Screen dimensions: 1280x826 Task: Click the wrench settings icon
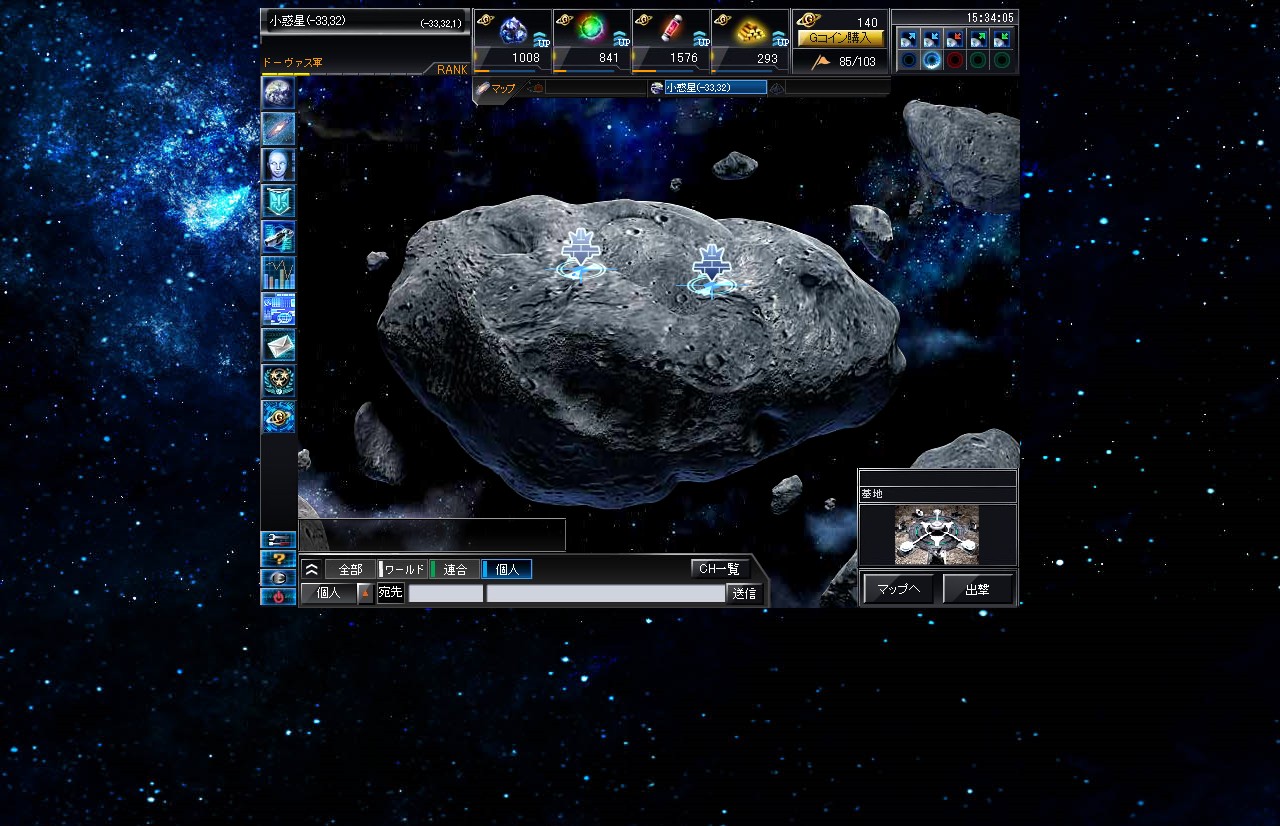pyautogui.click(x=278, y=540)
